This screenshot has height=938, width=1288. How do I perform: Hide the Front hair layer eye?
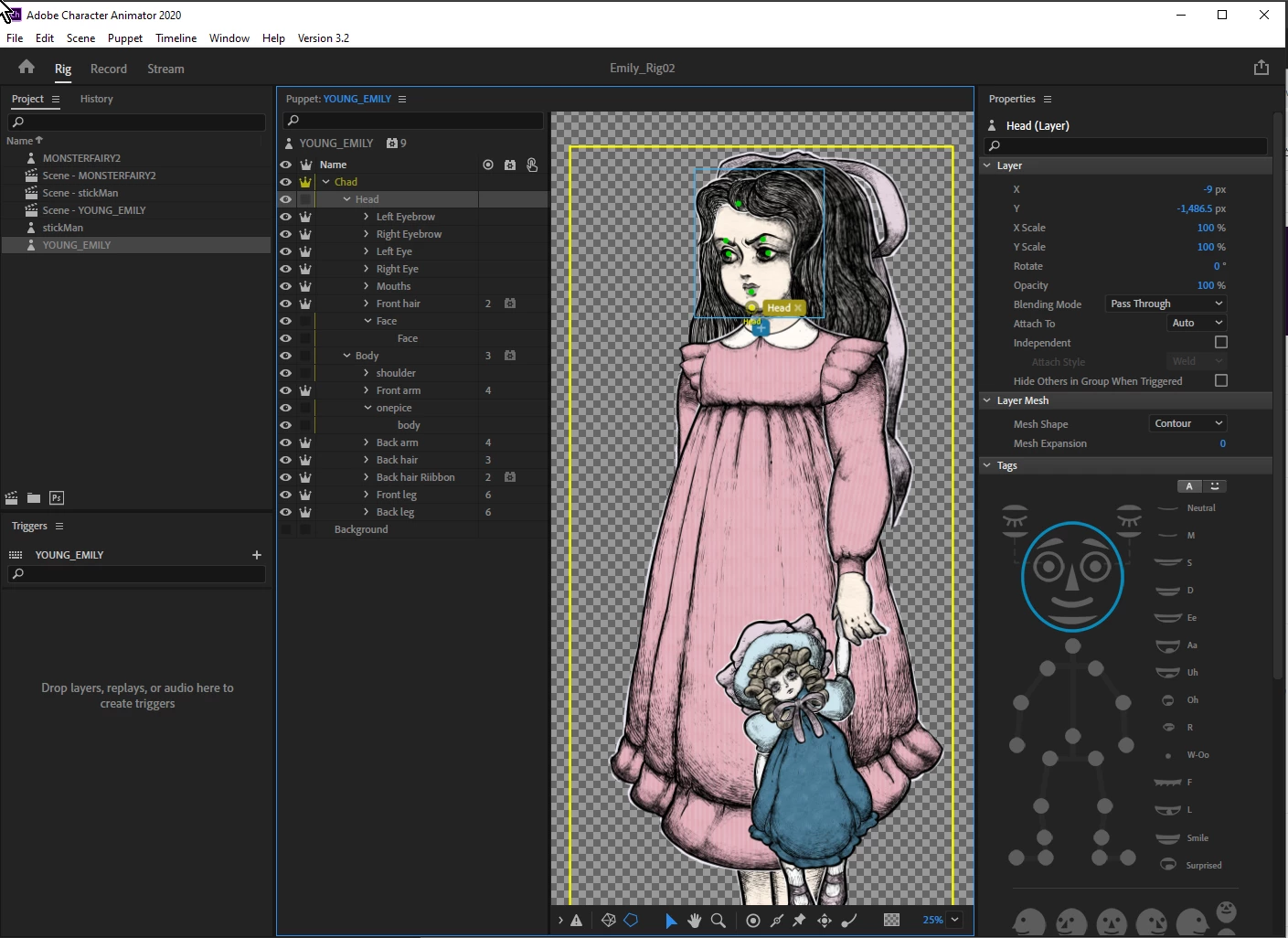tap(286, 304)
